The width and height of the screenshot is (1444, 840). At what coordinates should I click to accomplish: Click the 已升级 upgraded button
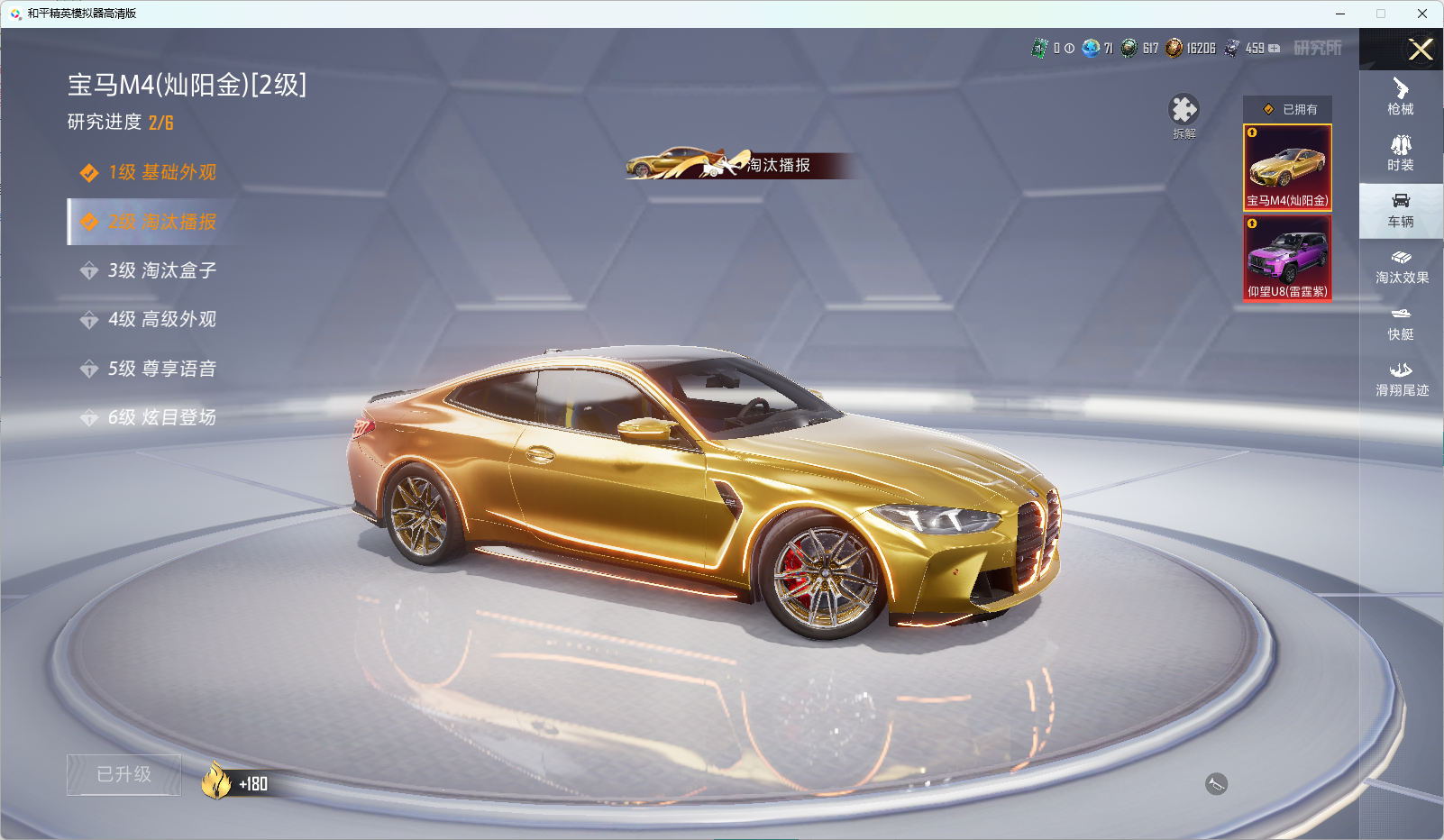pyautogui.click(x=124, y=775)
